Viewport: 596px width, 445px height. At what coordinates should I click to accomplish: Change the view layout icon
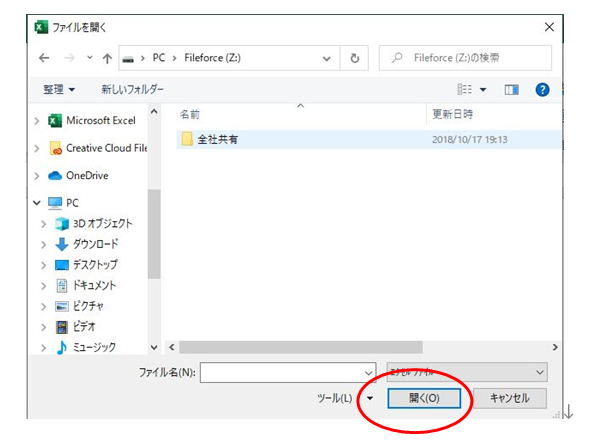(464, 90)
